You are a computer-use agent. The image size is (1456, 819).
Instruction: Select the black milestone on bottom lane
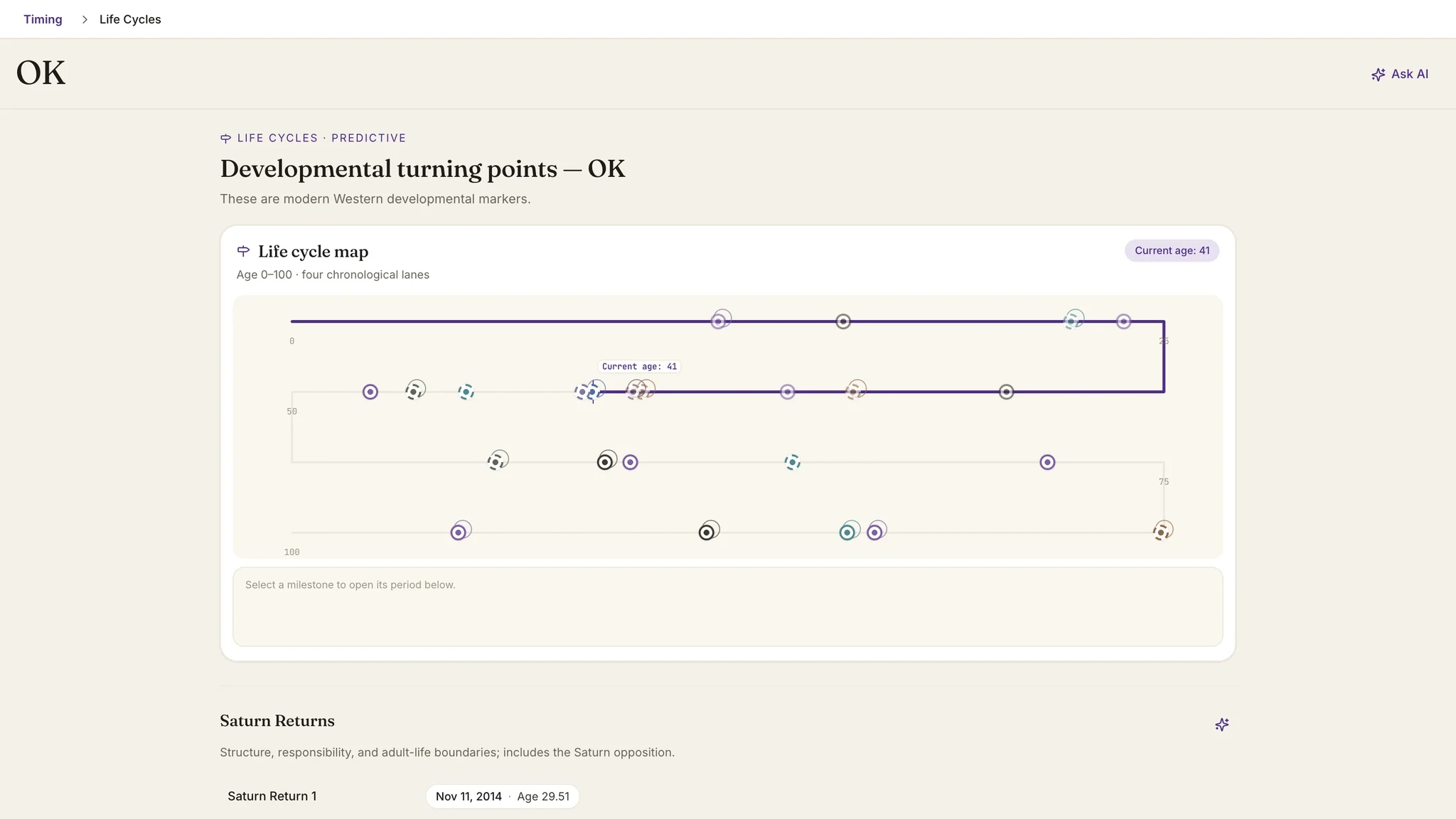click(x=707, y=532)
